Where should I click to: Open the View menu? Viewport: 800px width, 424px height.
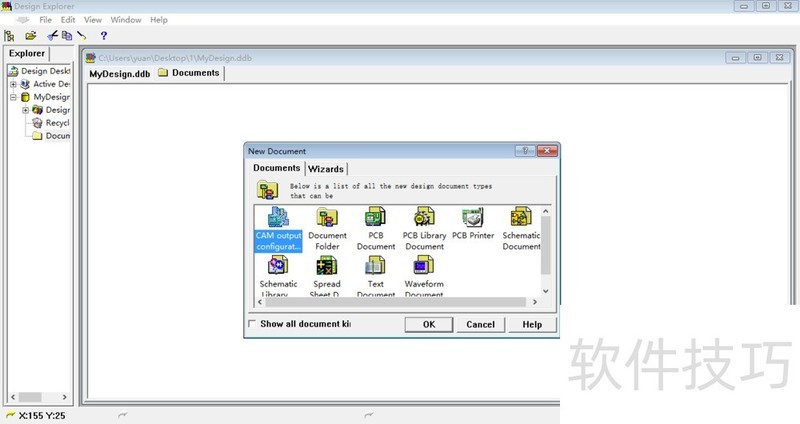(93, 20)
